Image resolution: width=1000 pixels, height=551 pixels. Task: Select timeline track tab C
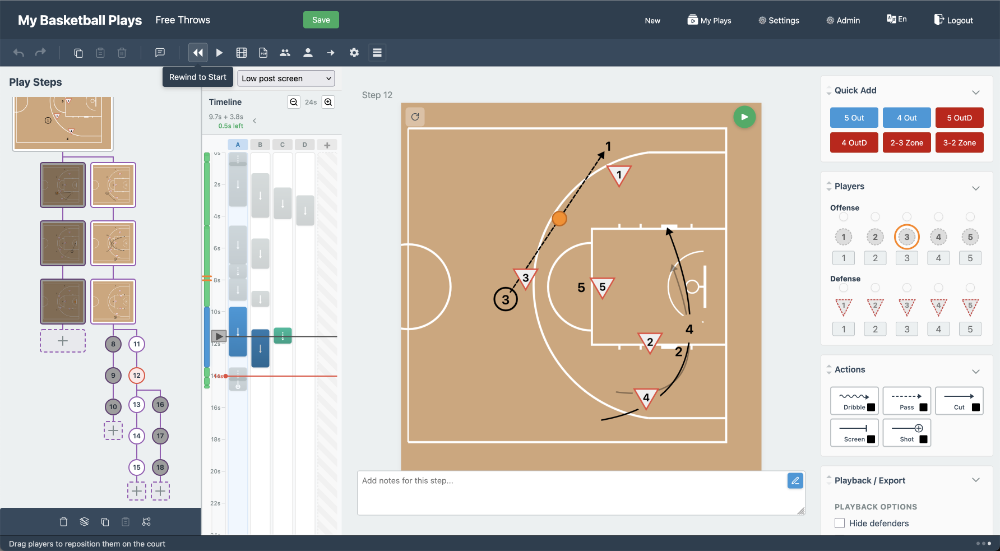283,145
